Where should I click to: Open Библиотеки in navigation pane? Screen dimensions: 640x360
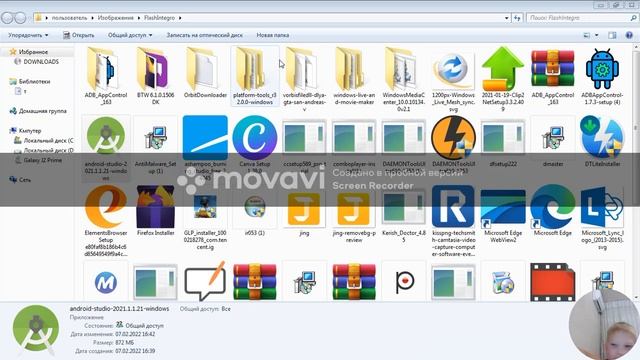click(x=34, y=81)
